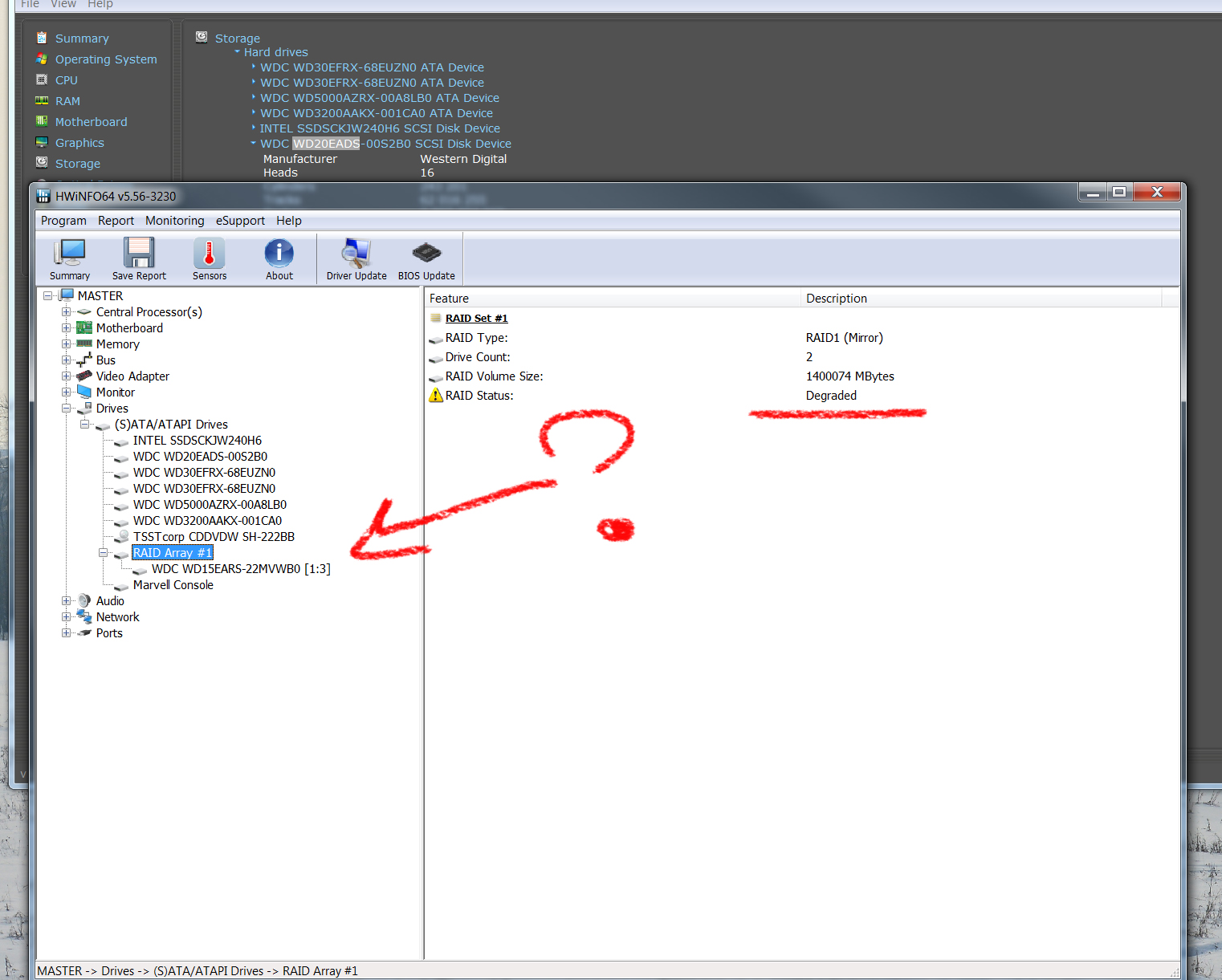Open Graphics section in Speccy sidebar

tap(79, 143)
